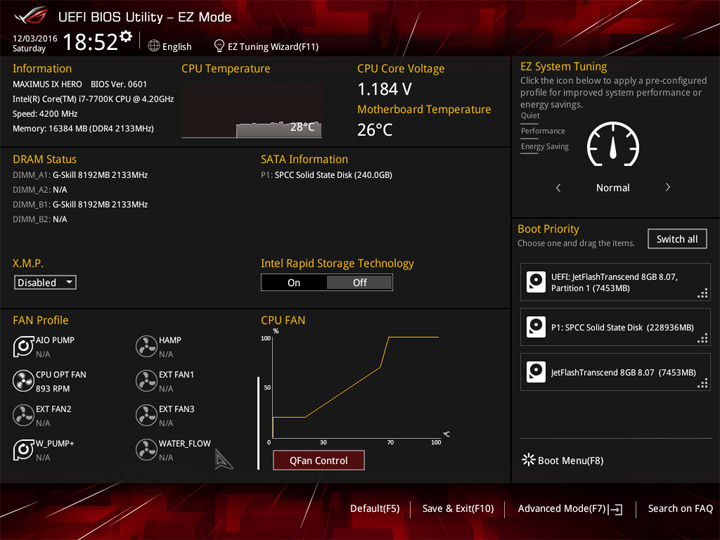
Task: Click the Speed: 4200 MHz line
Action: coord(45,114)
